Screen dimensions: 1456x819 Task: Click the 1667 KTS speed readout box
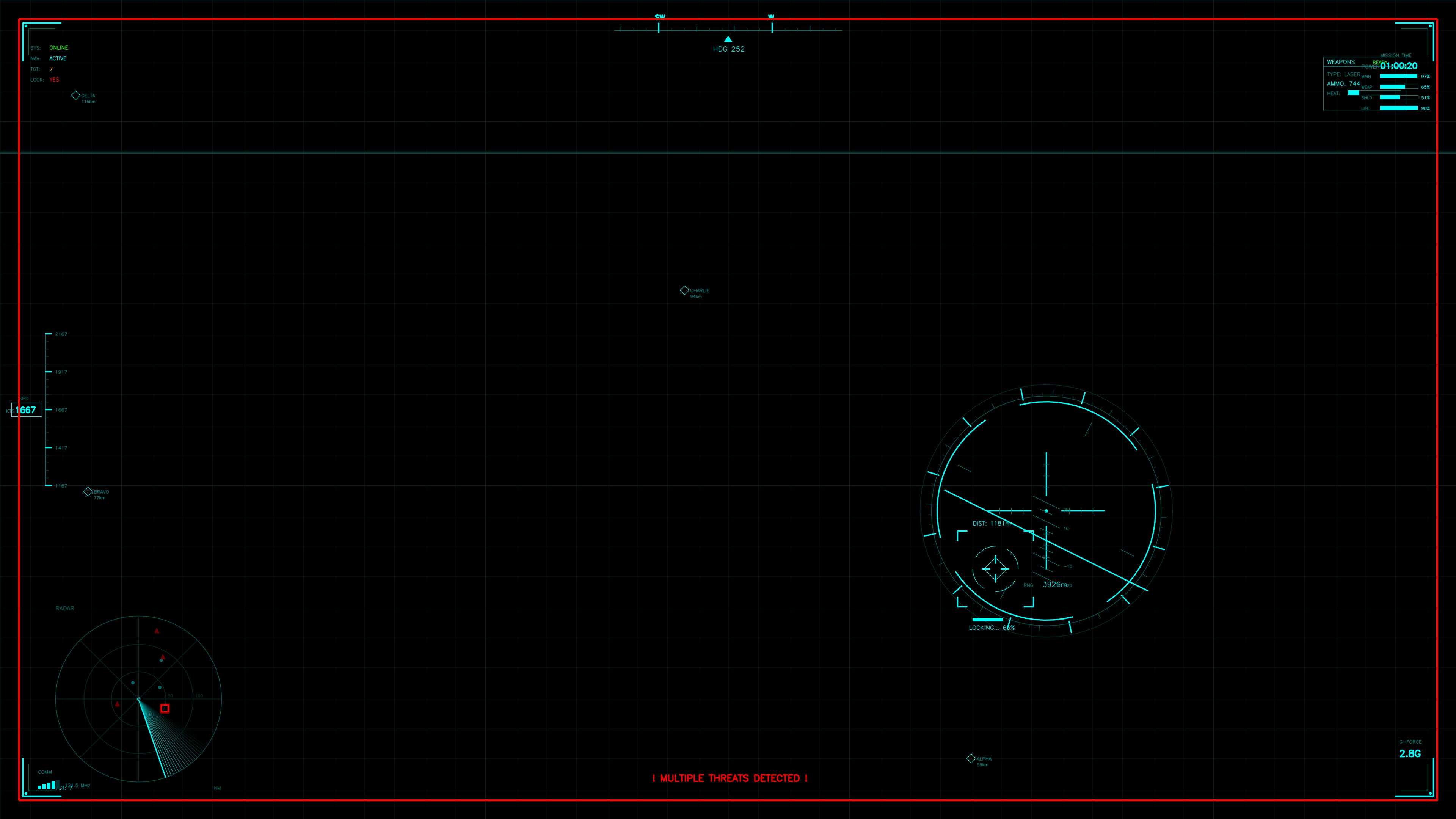27,410
